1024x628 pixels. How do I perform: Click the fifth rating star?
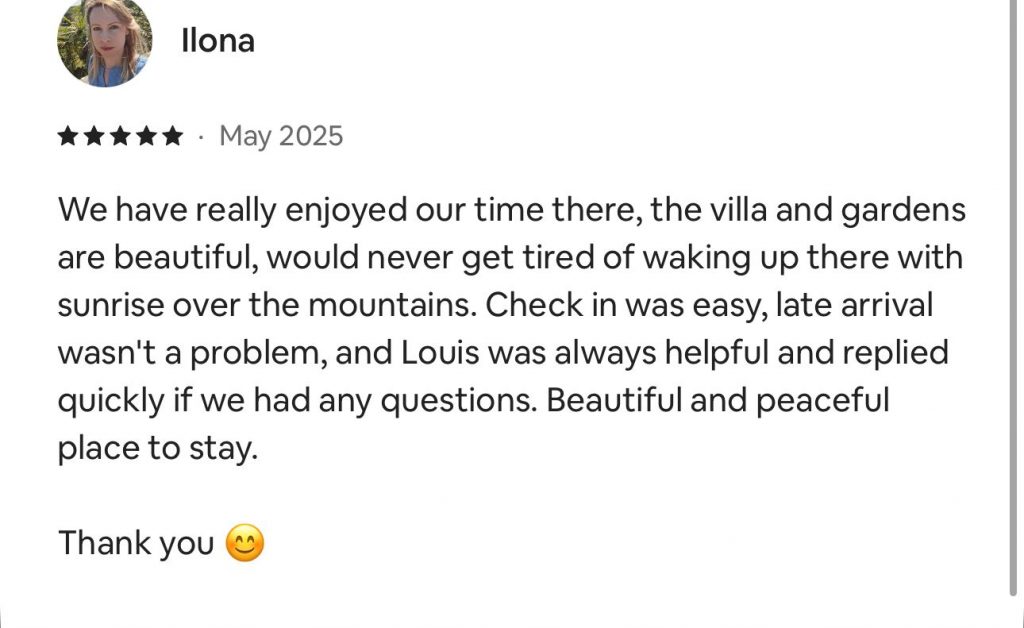tap(172, 136)
